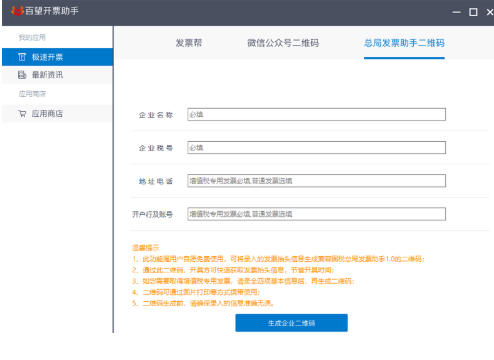Switch to the 微信公众号二维码 tab
The image size is (494, 360).
click(283, 43)
